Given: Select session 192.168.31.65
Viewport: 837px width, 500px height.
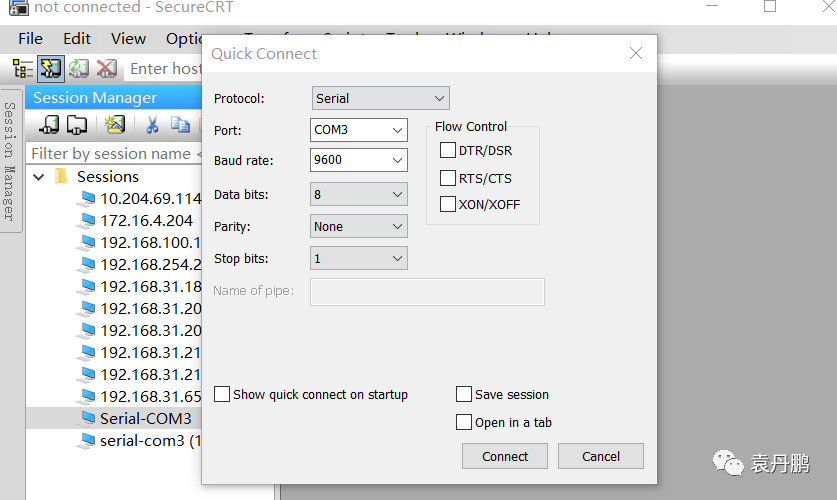Looking at the screenshot, I should pyautogui.click(x=151, y=396).
